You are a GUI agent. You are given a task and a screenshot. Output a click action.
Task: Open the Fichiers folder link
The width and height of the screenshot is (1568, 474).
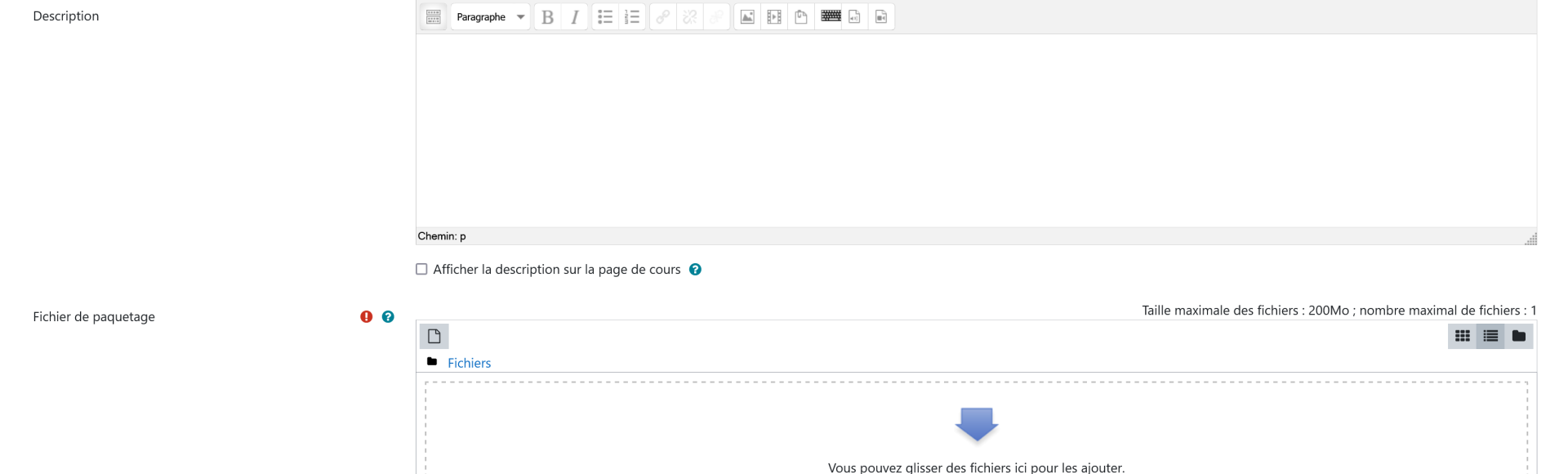(469, 363)
